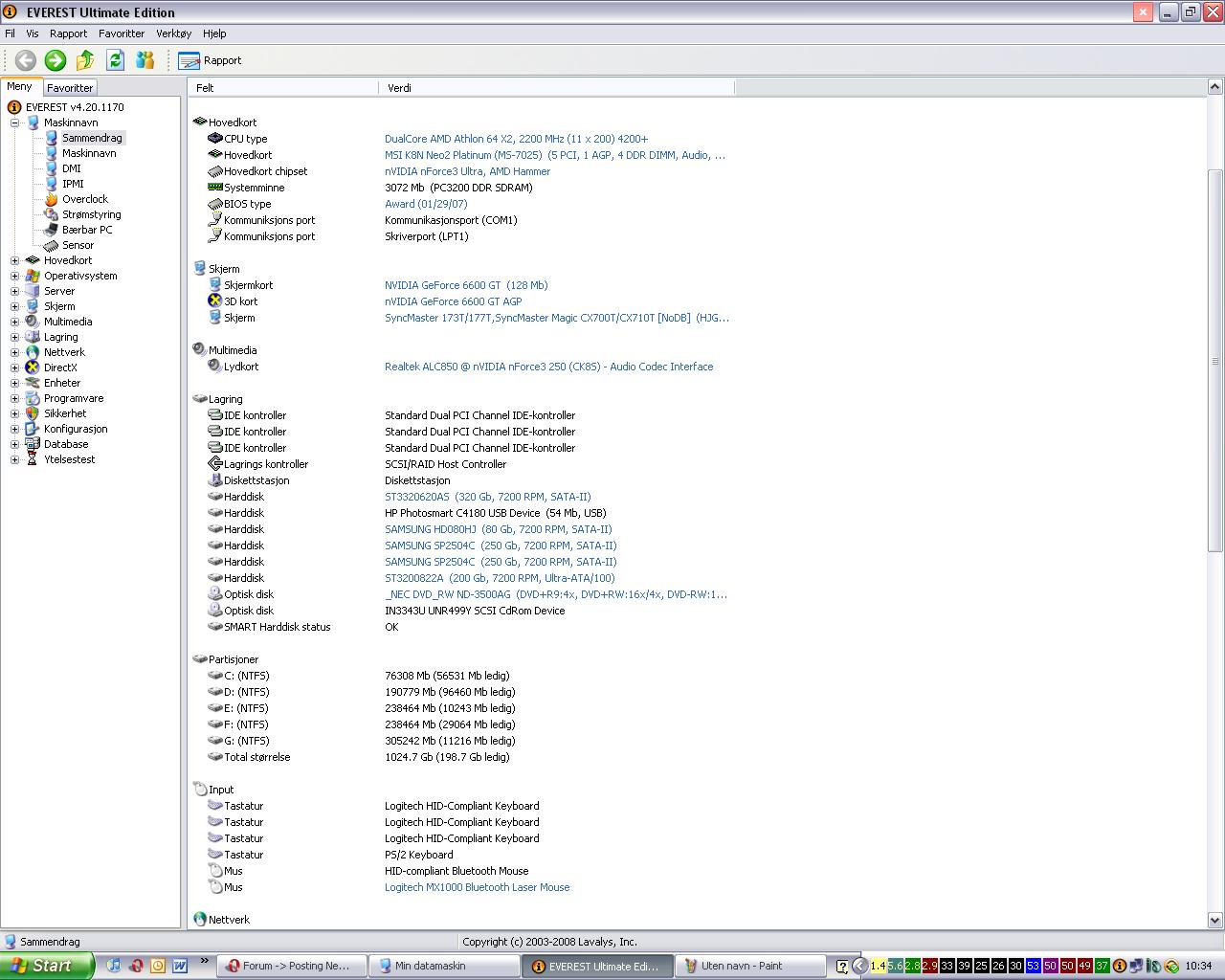Open the Verktøy menu
Screen dimensions: 1225x980
[174, 33]
